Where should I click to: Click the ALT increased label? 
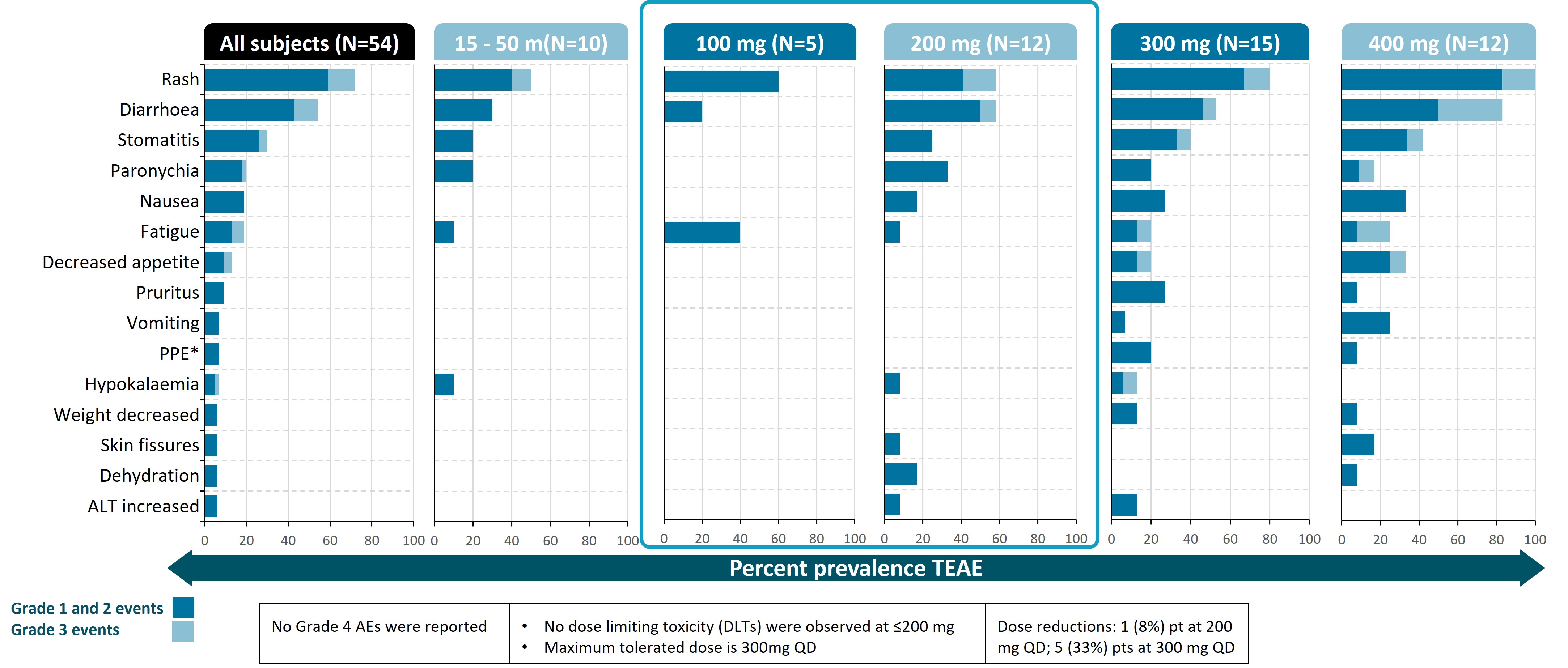coord(143,506)
